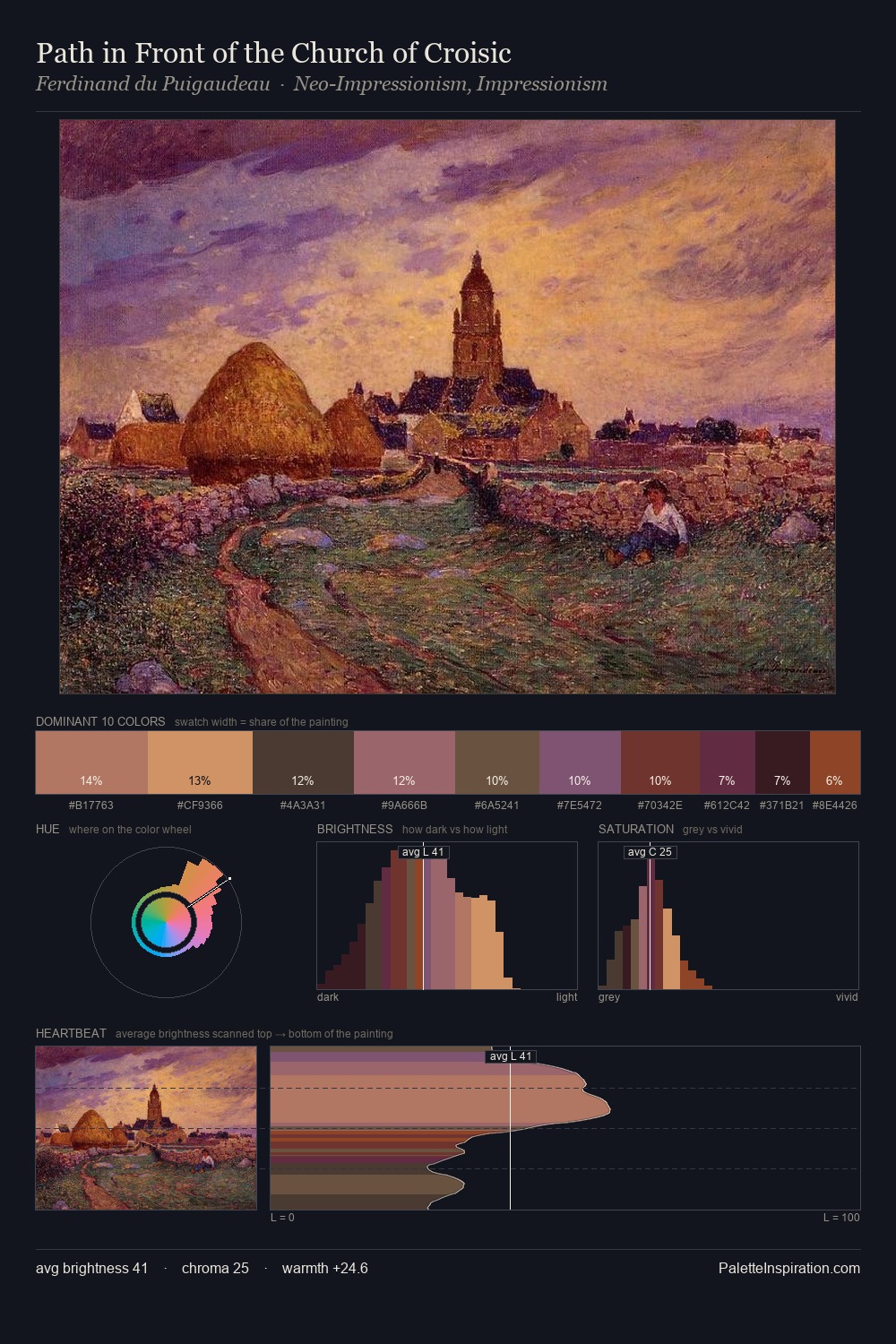Screen dimensions: 896x1344
Task: Click the 'warmth +24.6' footer stat
Action: point(325,1268)
